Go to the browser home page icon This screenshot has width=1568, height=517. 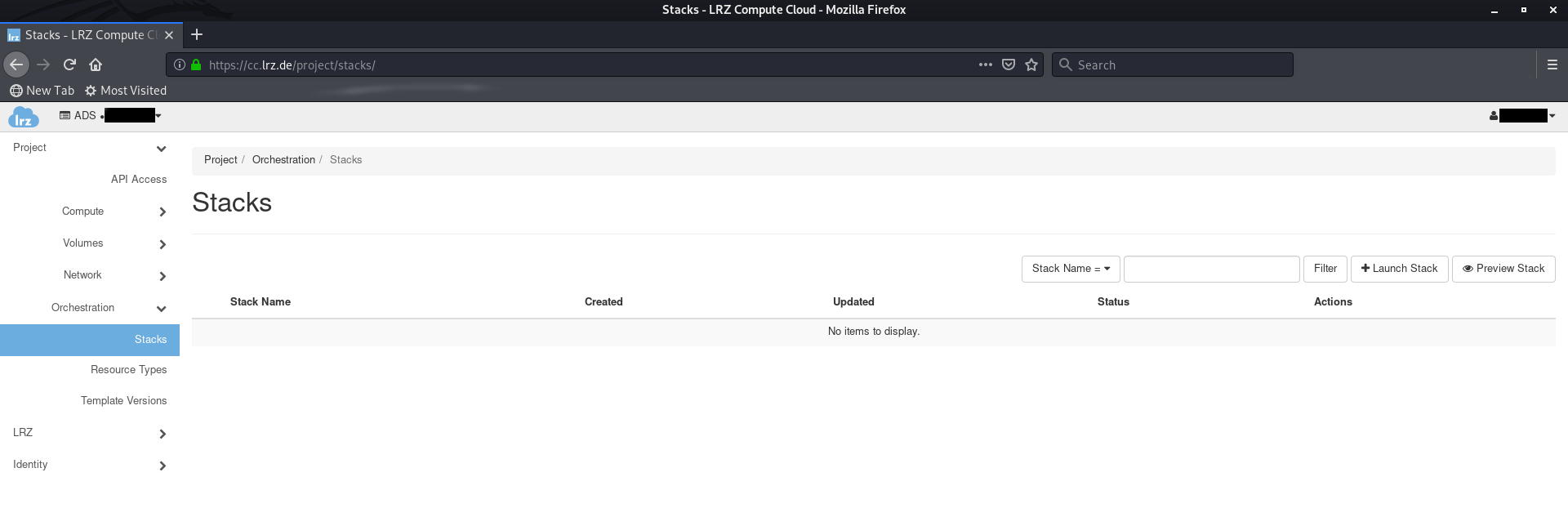[x=96, y=65]
